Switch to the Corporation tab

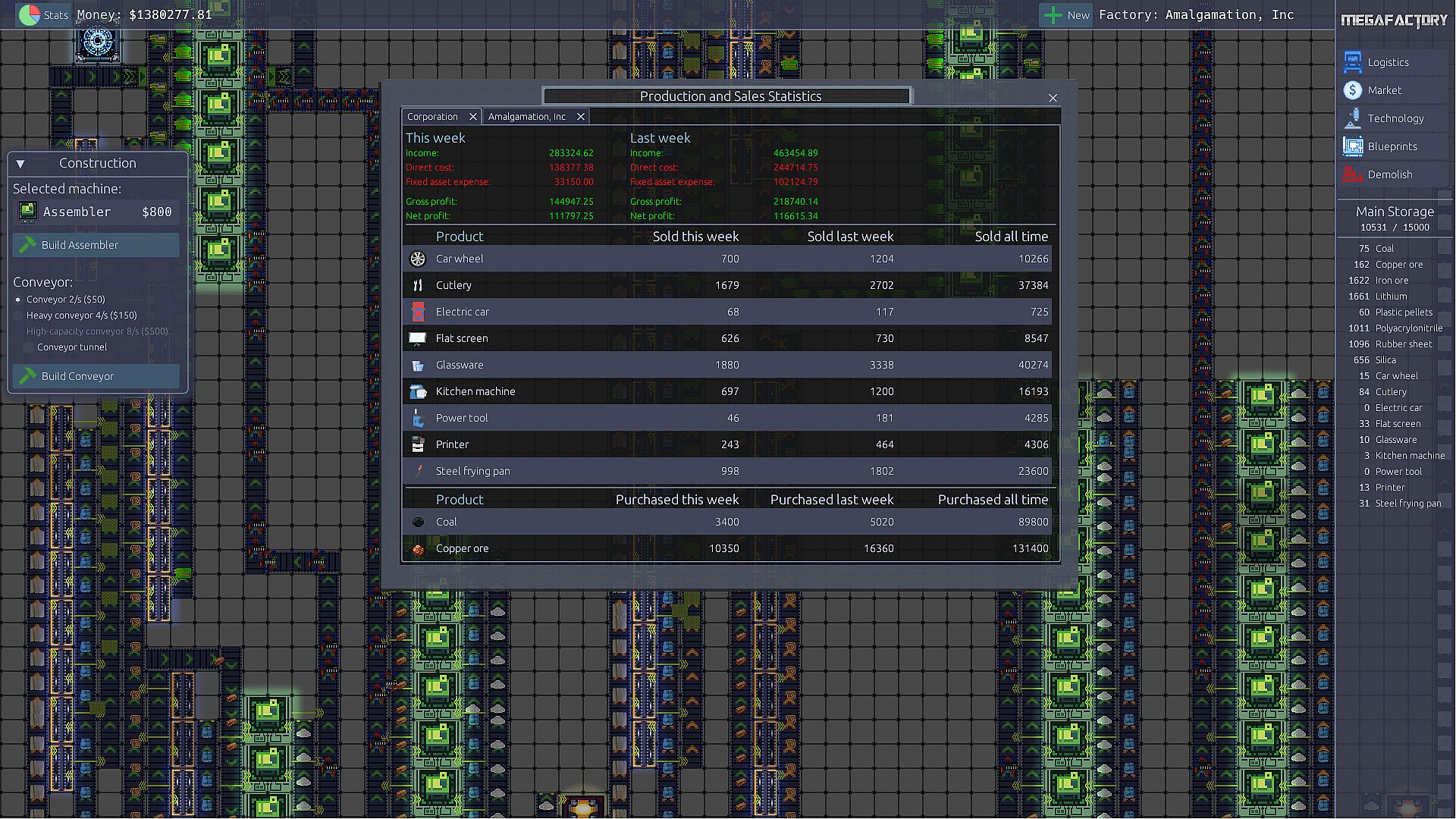432,117
